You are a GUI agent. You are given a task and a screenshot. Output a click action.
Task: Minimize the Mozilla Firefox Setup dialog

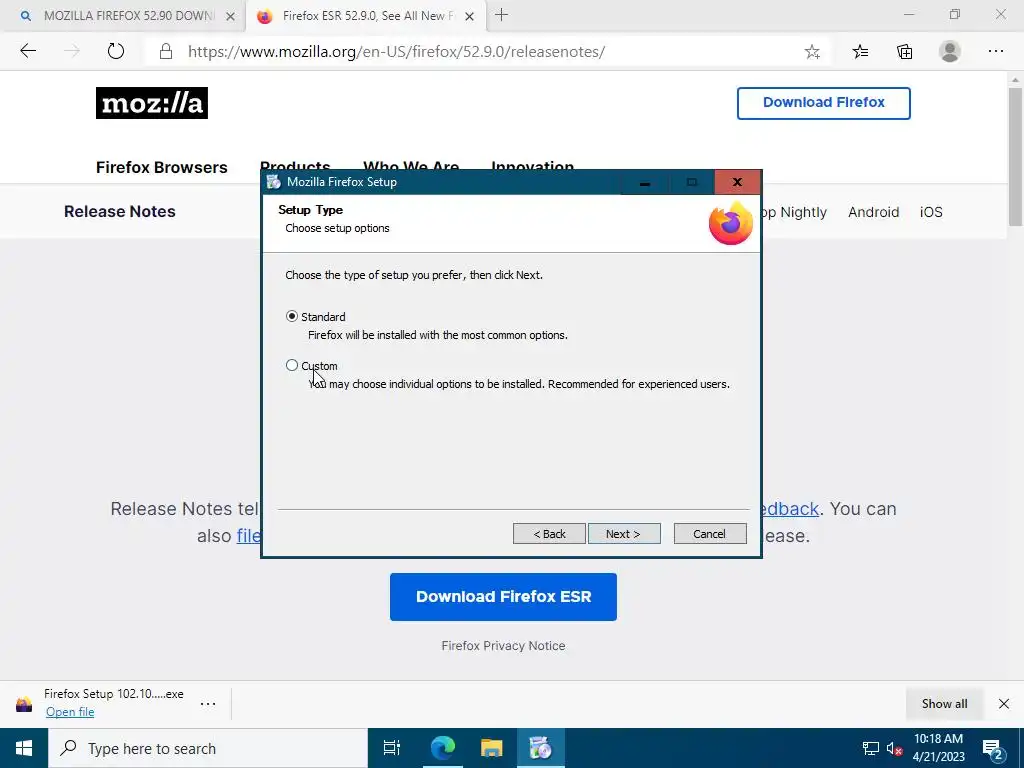(x=645, y=182)
